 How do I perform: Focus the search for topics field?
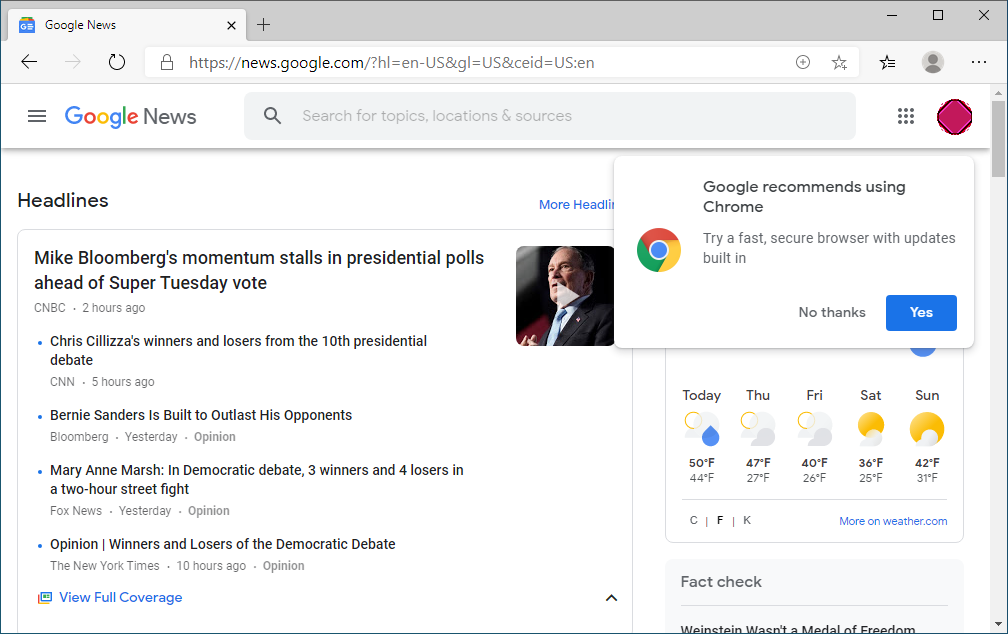[550, 116]
